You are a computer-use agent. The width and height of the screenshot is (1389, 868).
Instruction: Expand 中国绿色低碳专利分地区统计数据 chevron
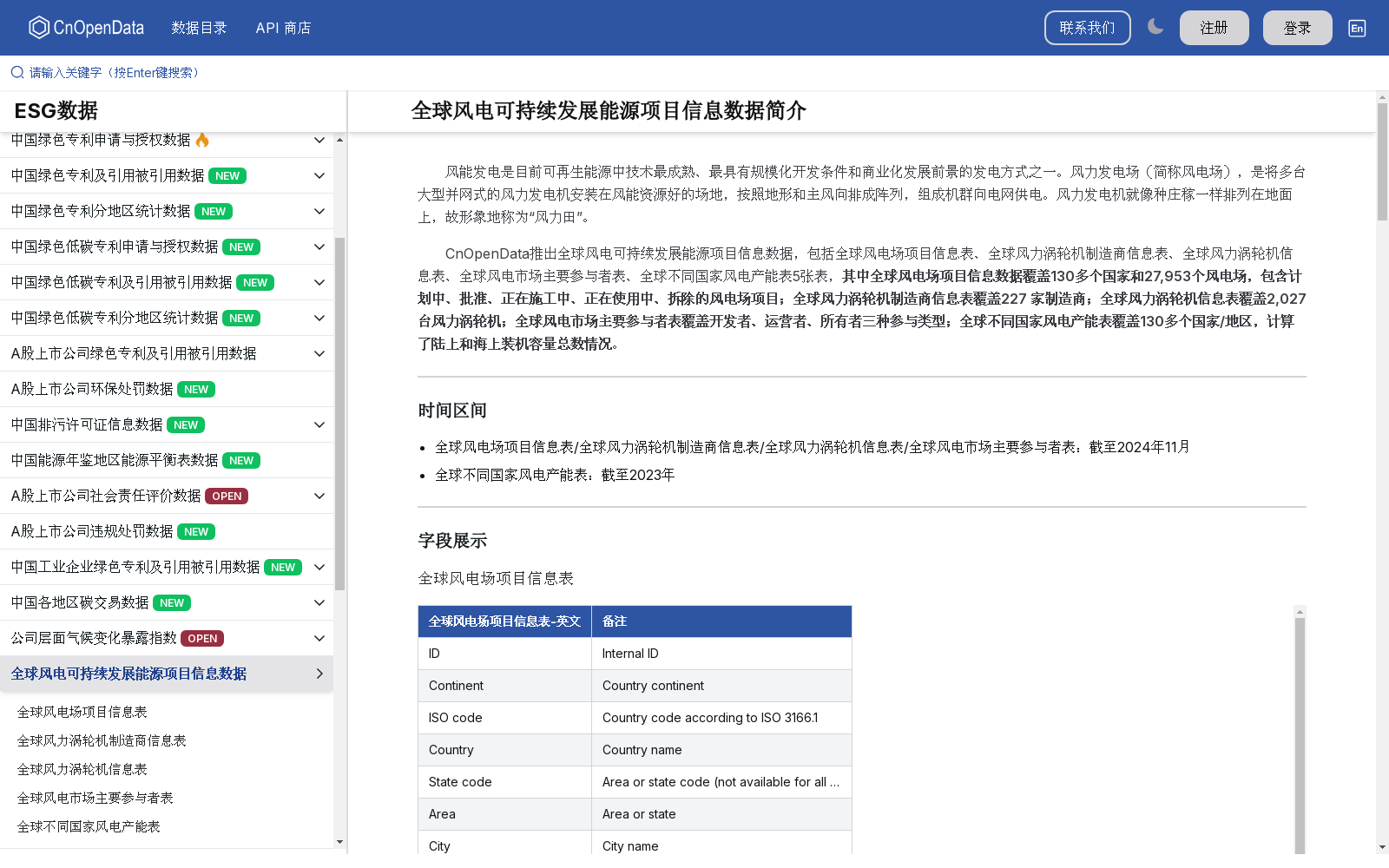(x=319, y=318)
